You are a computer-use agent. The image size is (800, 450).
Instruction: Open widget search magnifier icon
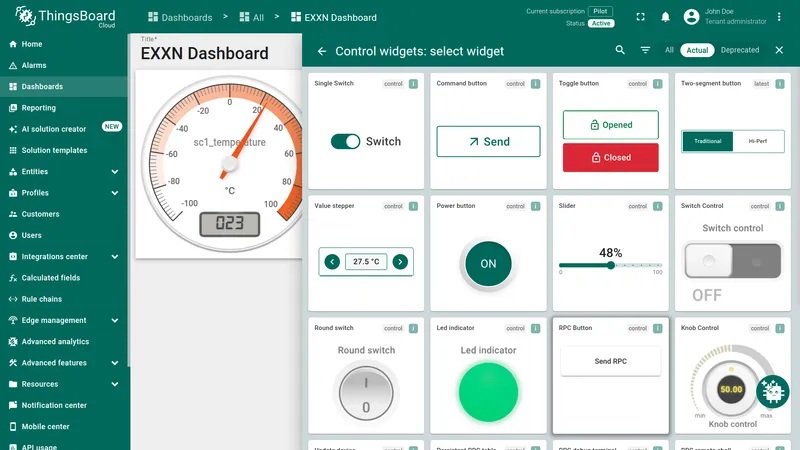pos(620,50)
